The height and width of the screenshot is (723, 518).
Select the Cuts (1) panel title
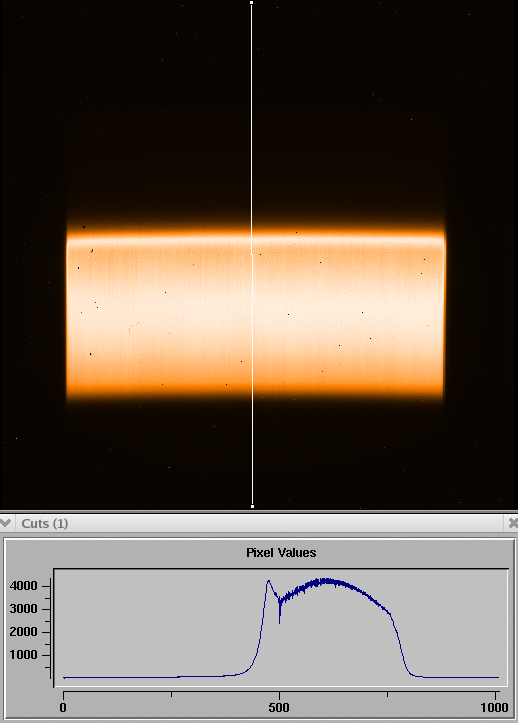[x=45, y=523]
